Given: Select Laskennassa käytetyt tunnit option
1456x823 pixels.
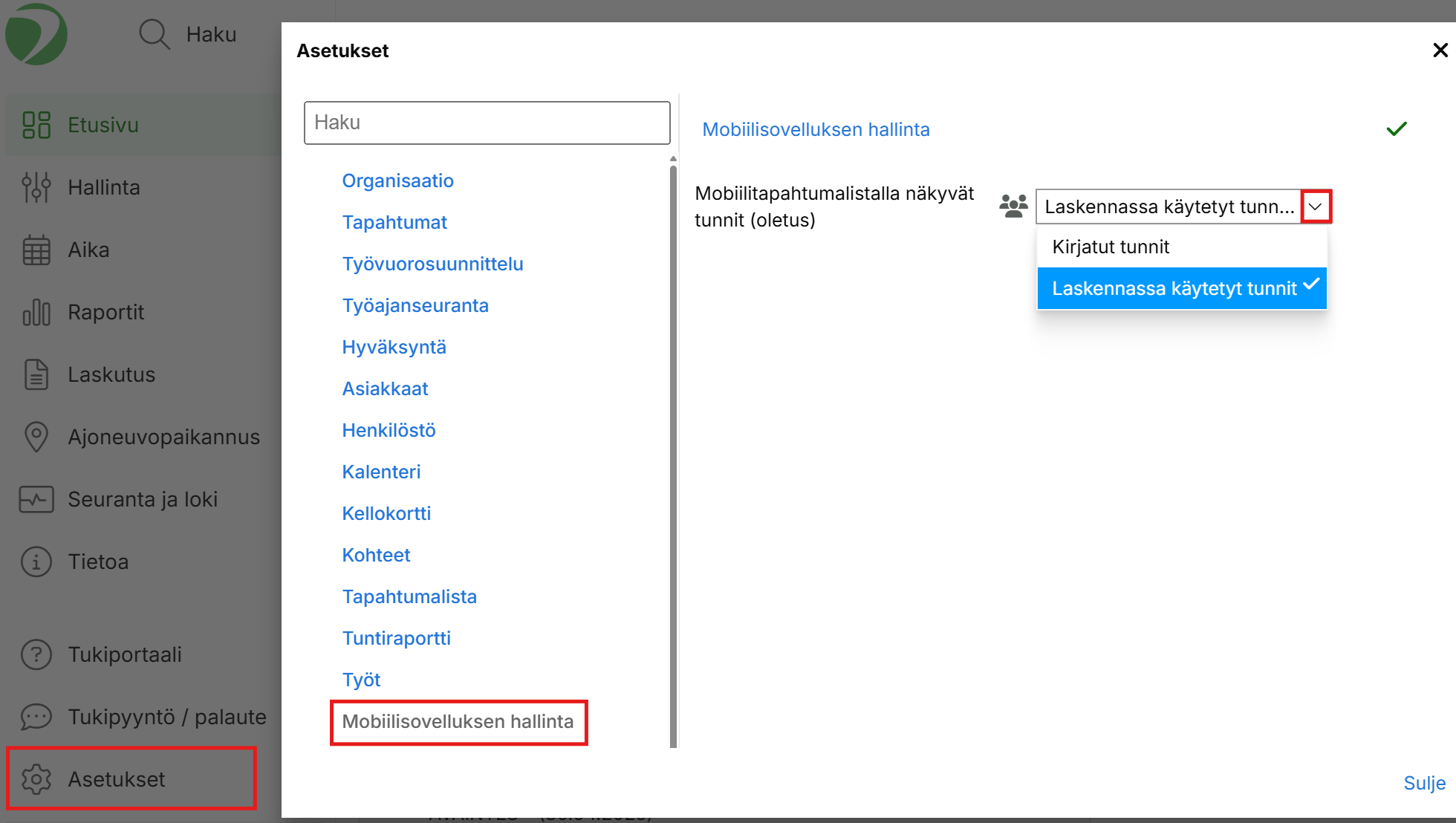Looking at the screenshot, I should [1174, 288].
